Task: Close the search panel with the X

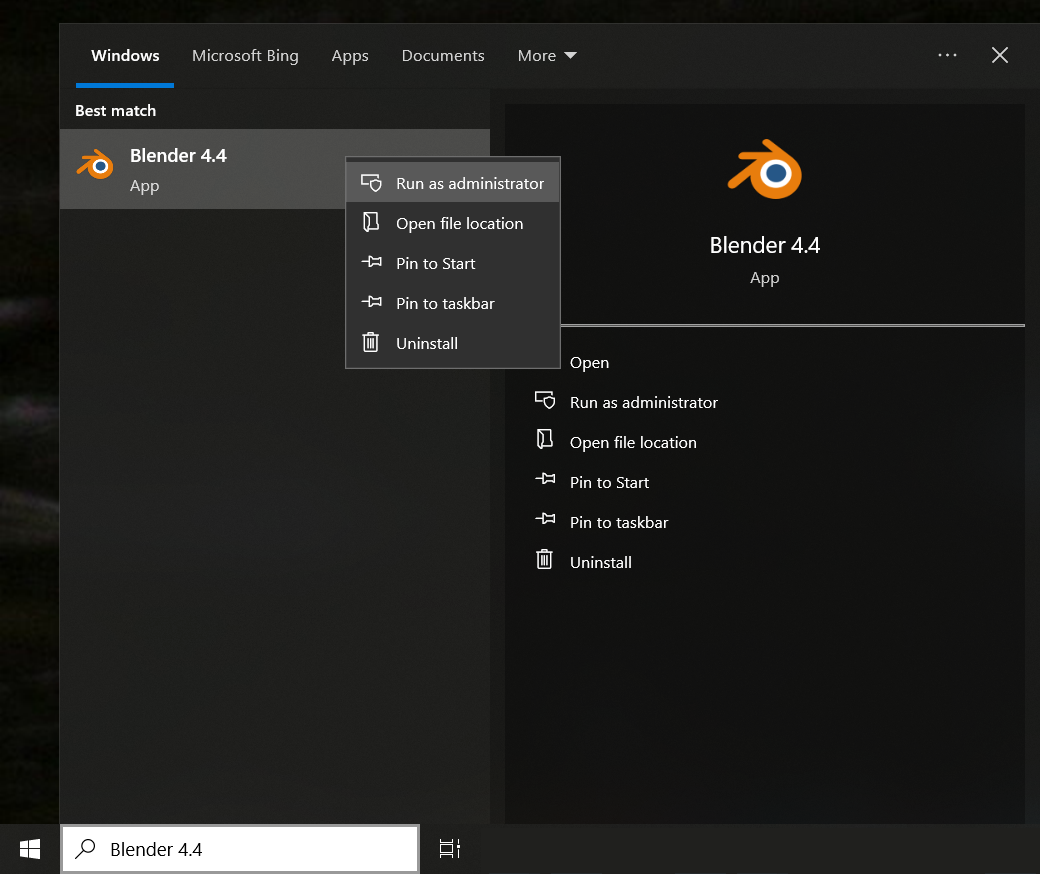Action: pyautogui.click(x=1000, y=55)
